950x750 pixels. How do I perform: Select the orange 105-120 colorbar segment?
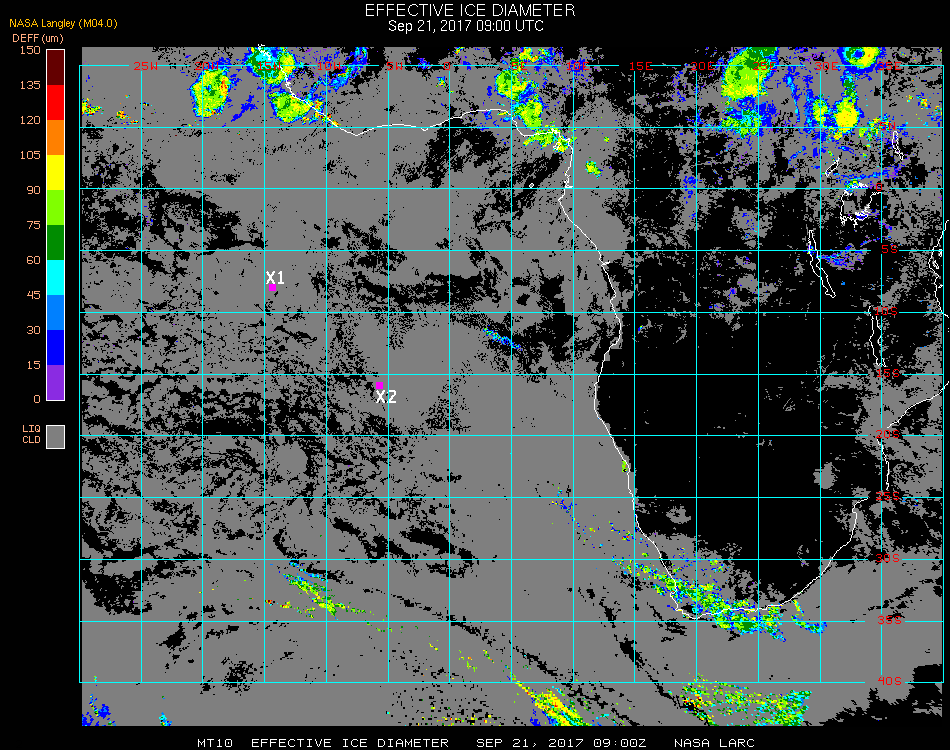pos(56,138)
